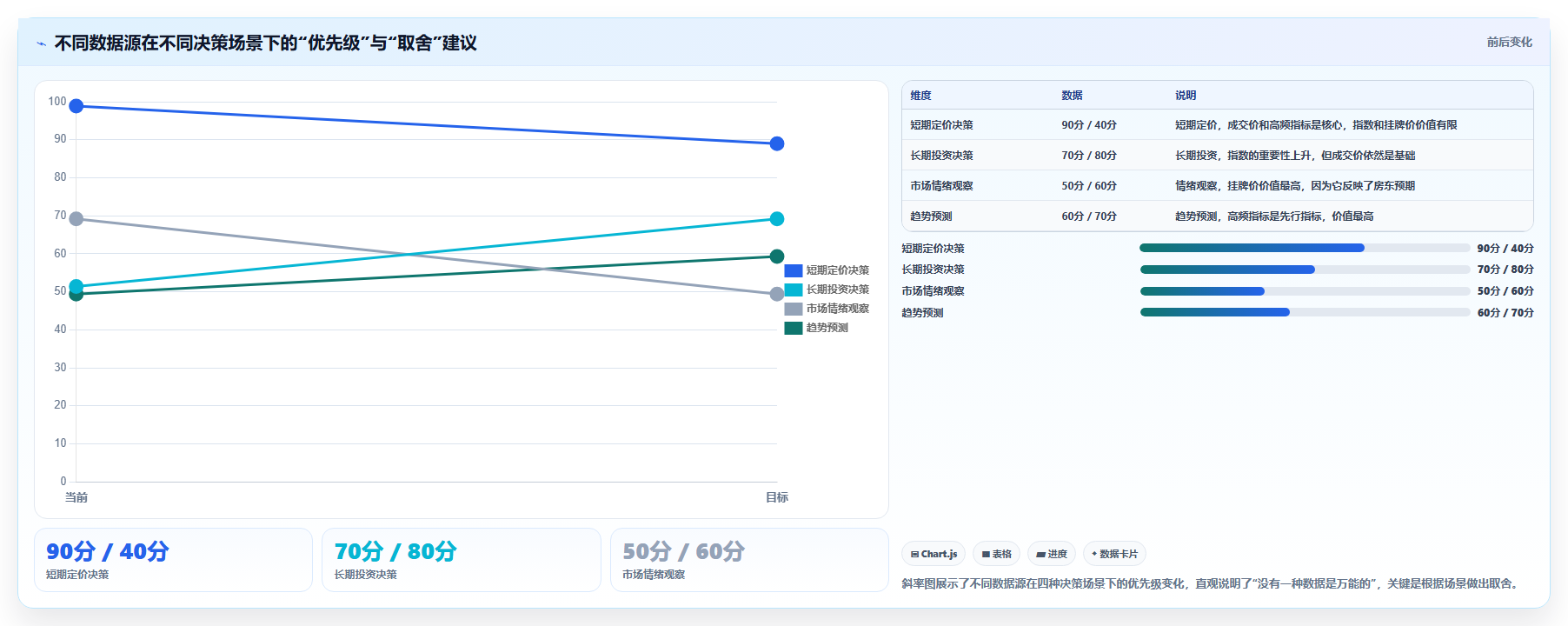Click the description starting 长期投资，指数的重要性上升
This screenshot has height=626, width=1568.
(x=1295, y=156)
